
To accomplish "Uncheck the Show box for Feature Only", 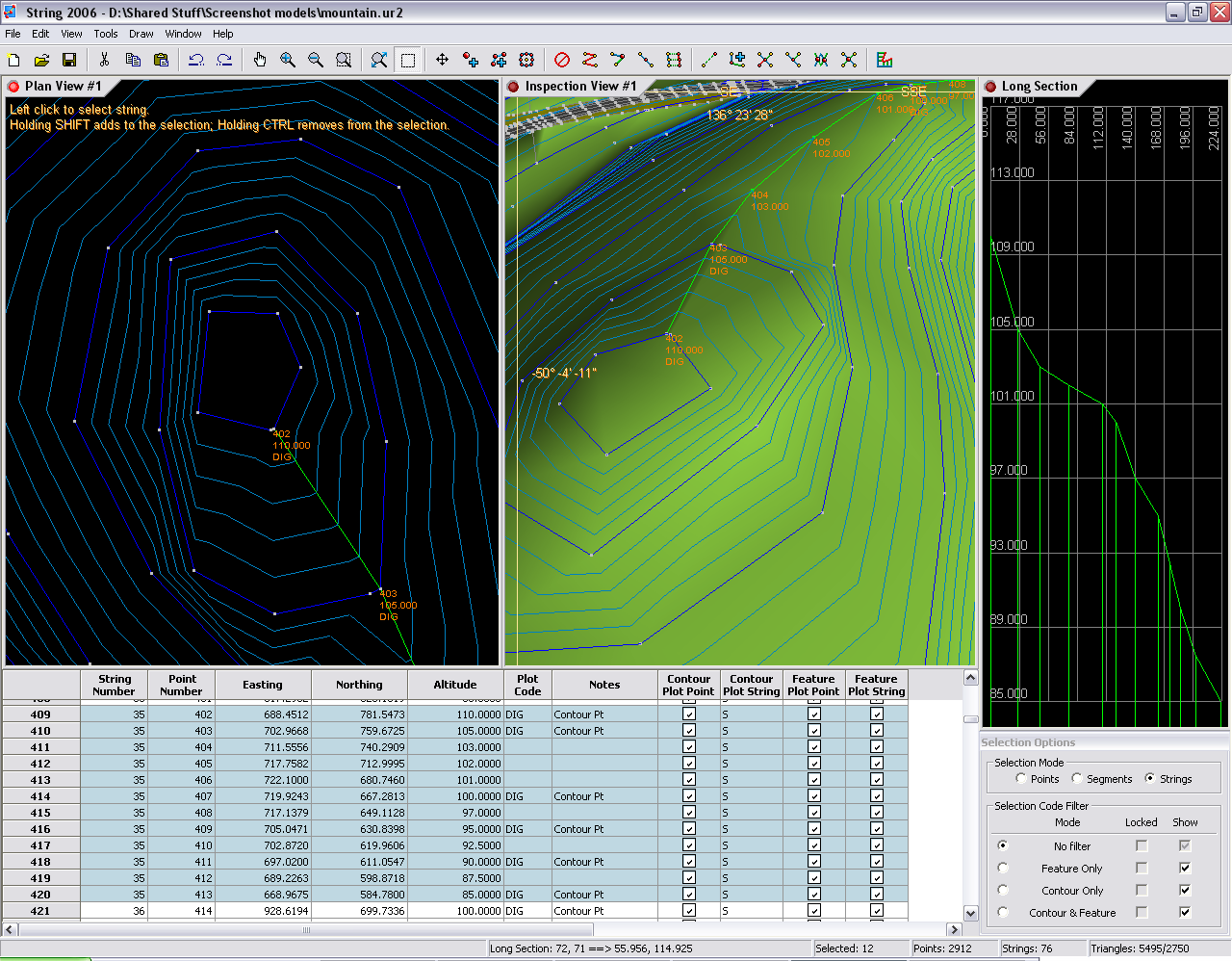I will point(1185,869).
